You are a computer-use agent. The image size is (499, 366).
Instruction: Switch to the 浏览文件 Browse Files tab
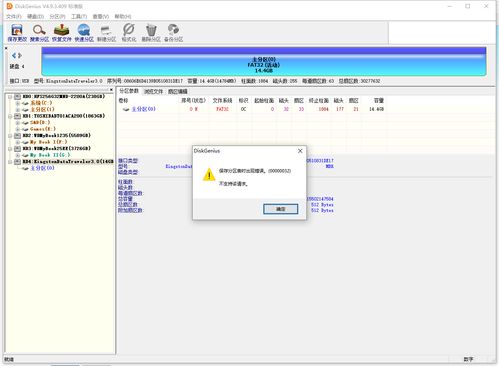click(153, 91)
